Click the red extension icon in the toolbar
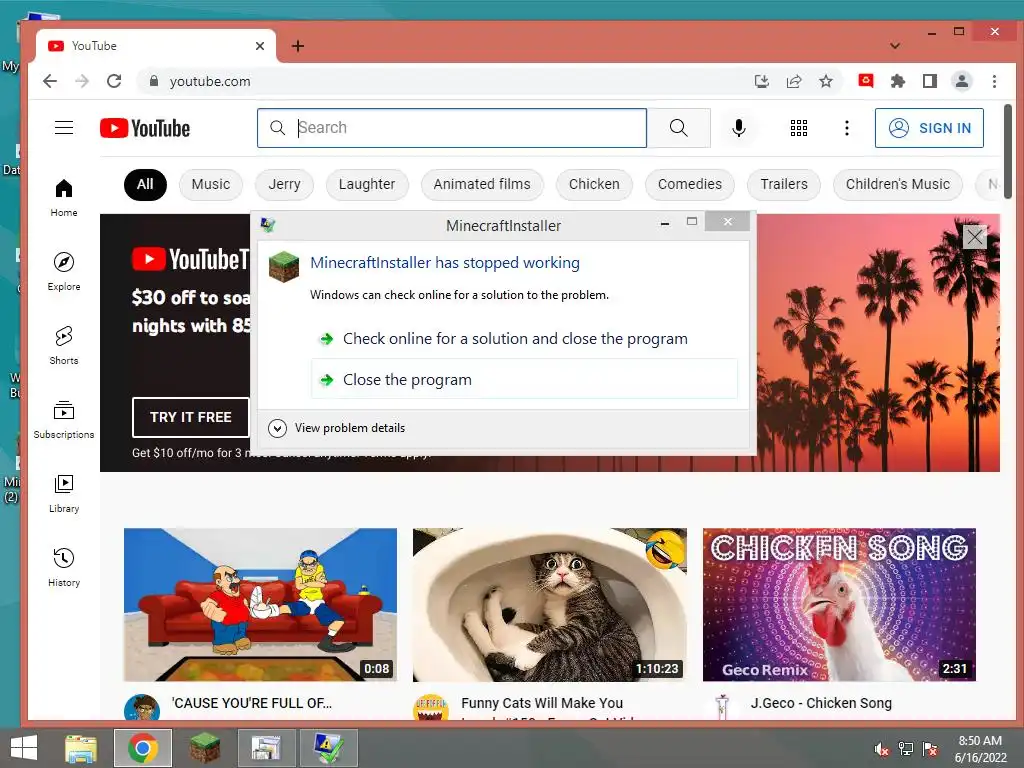The image size is (1024, 768). 866,81
